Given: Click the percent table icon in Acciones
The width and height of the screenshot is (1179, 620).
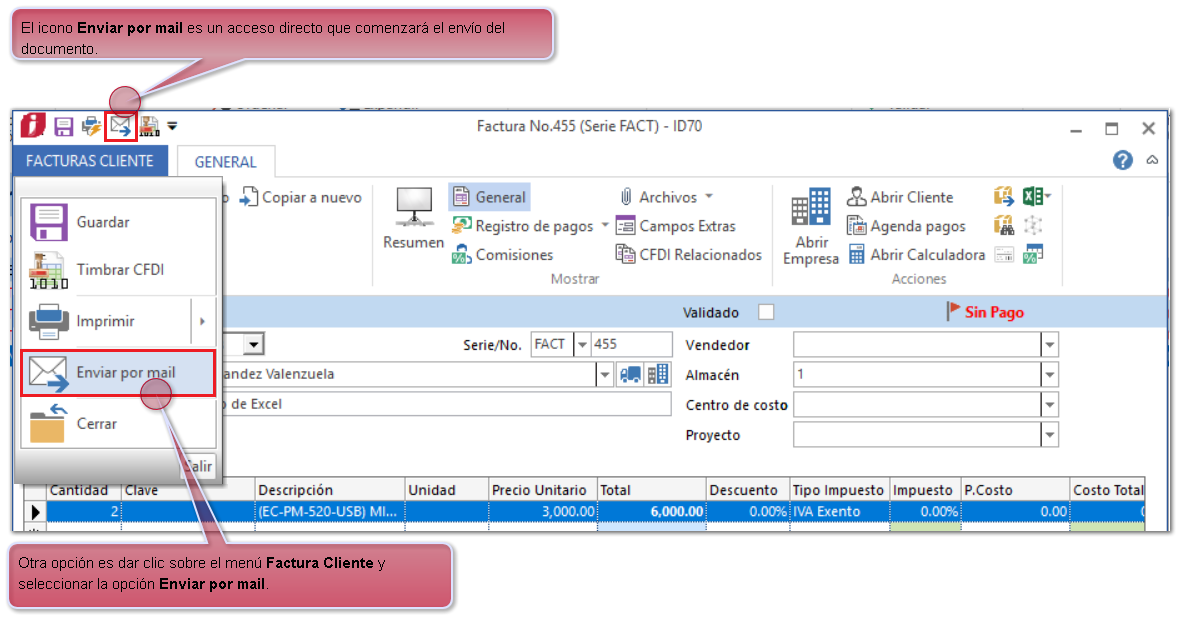Looking at the screenshot, I should 1033,255.
